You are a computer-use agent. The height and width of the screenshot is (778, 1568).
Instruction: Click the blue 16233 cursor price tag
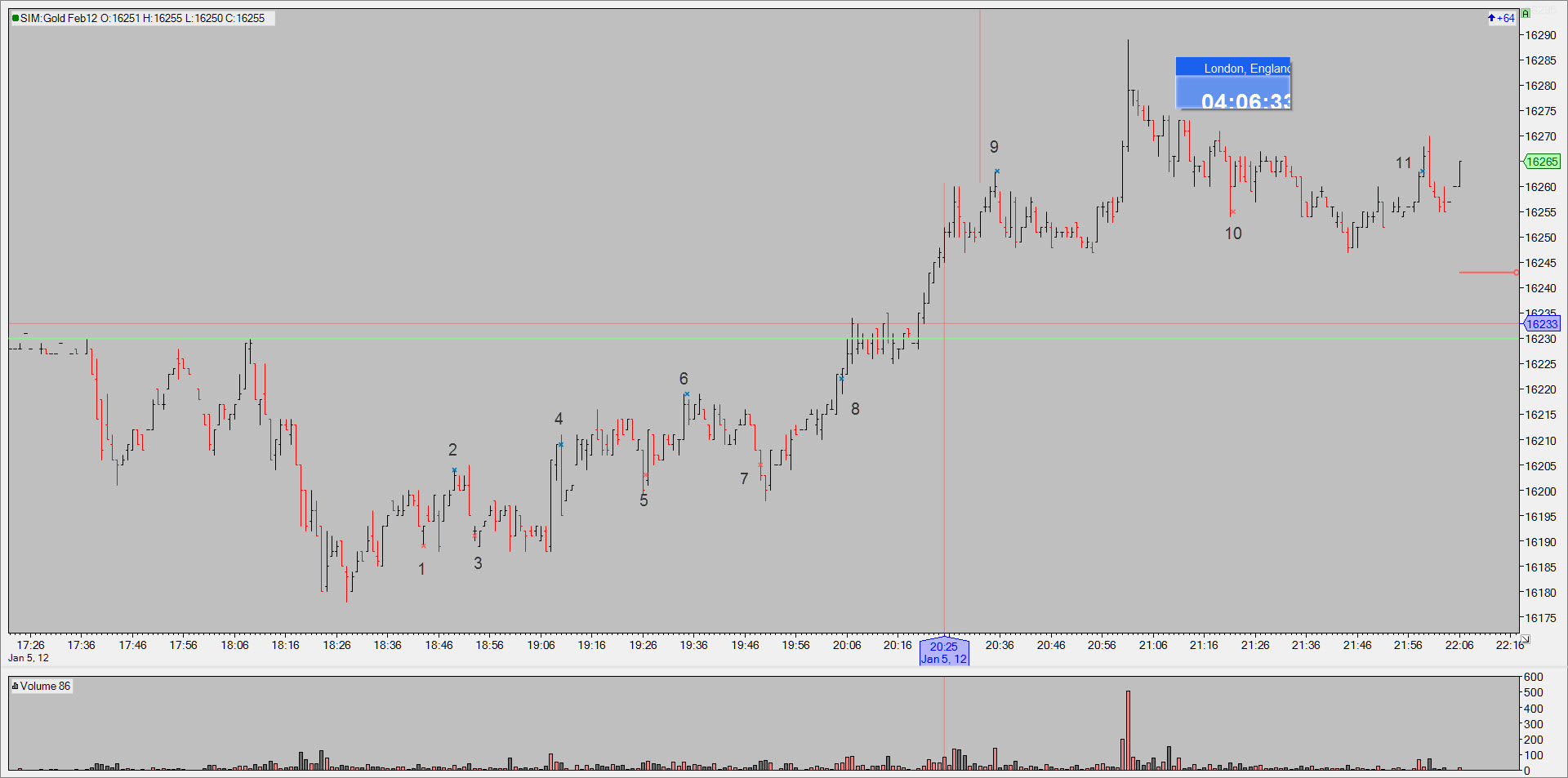click(1542, 324)
